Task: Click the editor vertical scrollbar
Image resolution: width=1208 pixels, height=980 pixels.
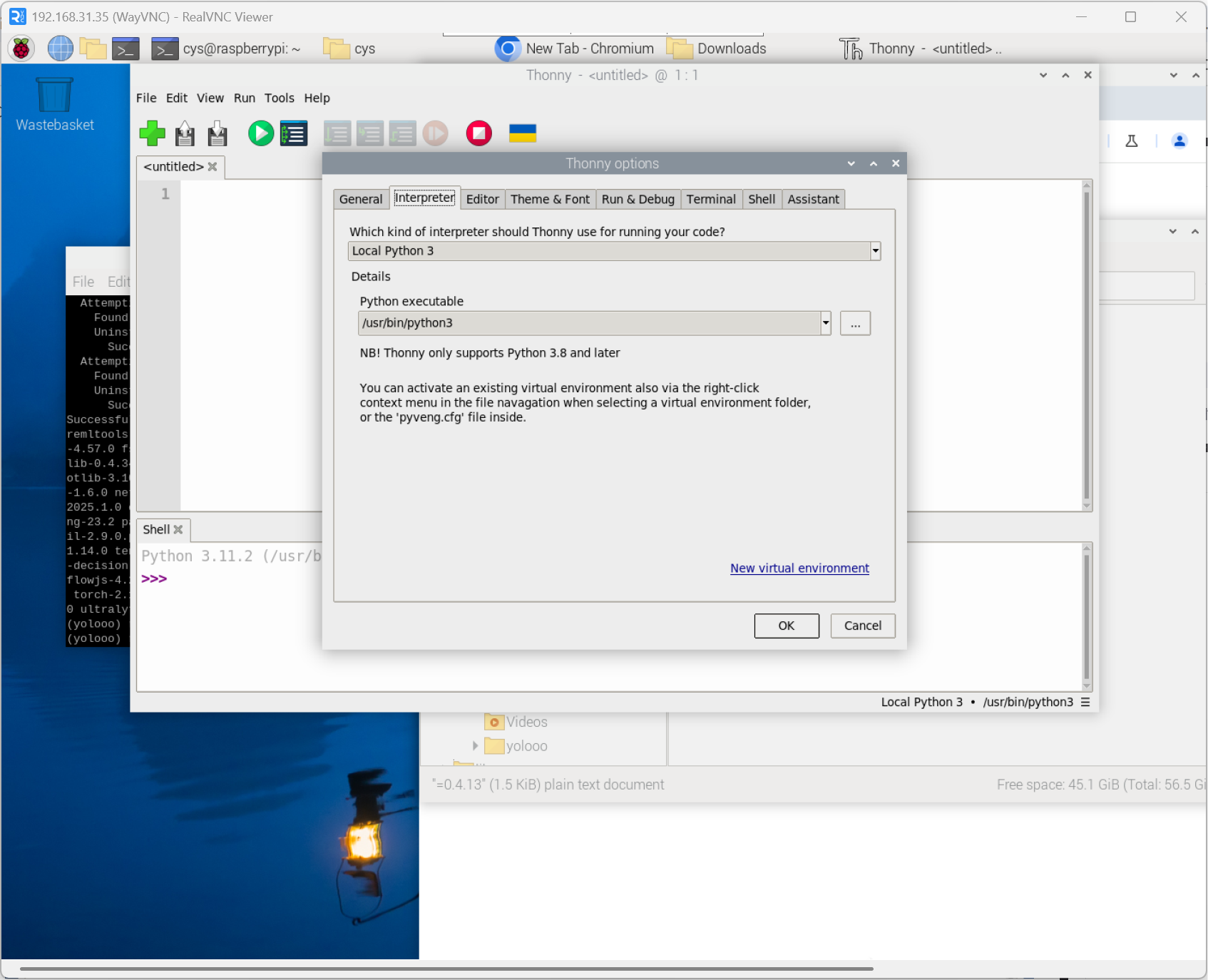Action: [1087, 345]
